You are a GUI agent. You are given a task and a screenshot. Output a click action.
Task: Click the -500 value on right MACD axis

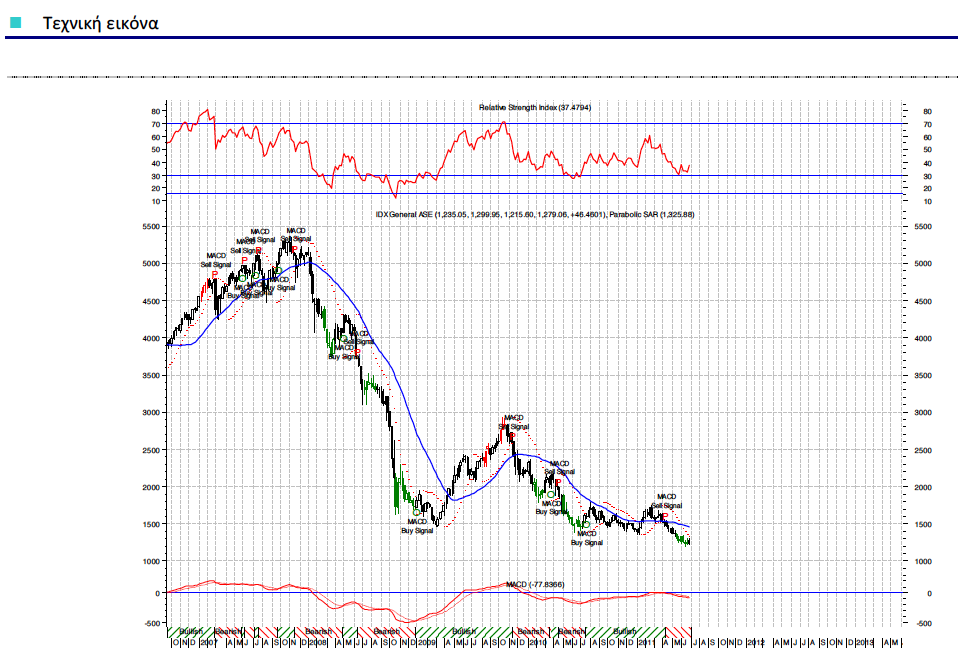coord(924,624)
